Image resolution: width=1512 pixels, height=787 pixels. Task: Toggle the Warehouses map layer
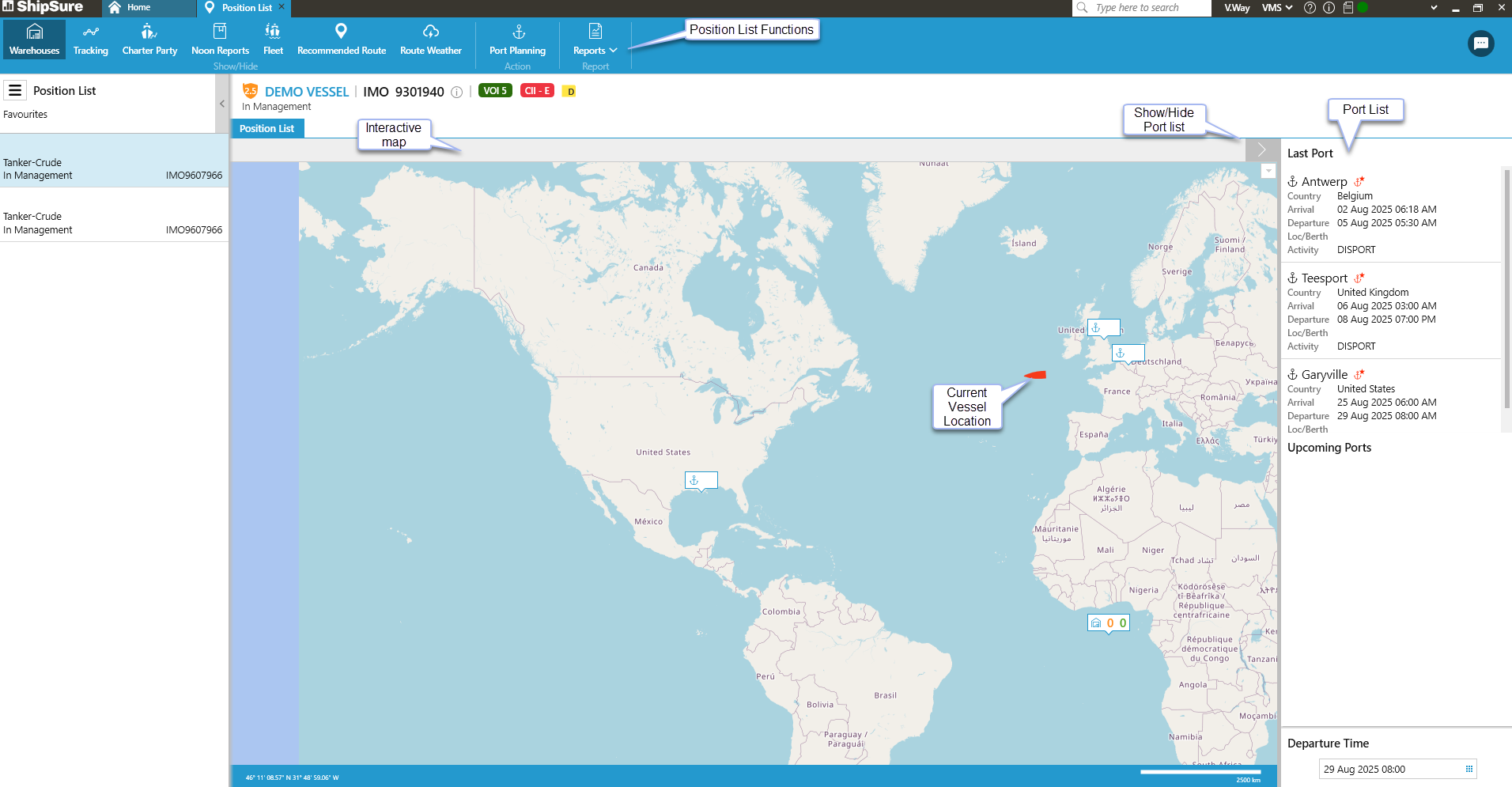point(34,40)
